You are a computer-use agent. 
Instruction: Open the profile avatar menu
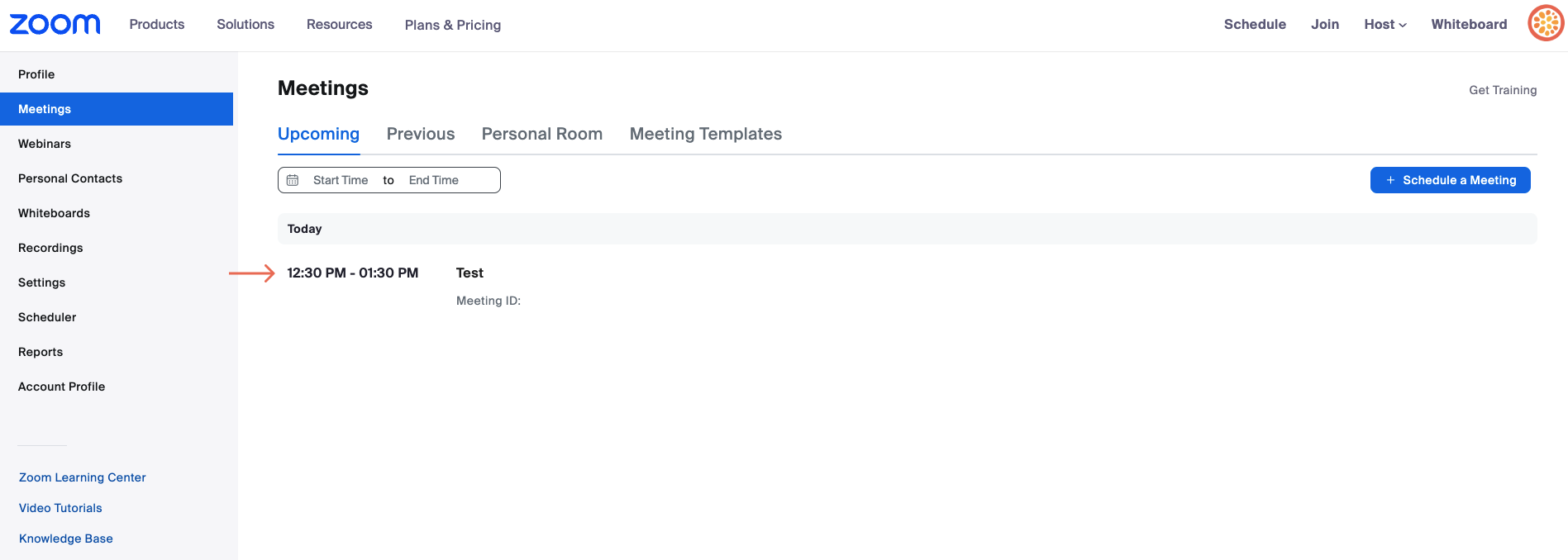(x=1545, y=23)
